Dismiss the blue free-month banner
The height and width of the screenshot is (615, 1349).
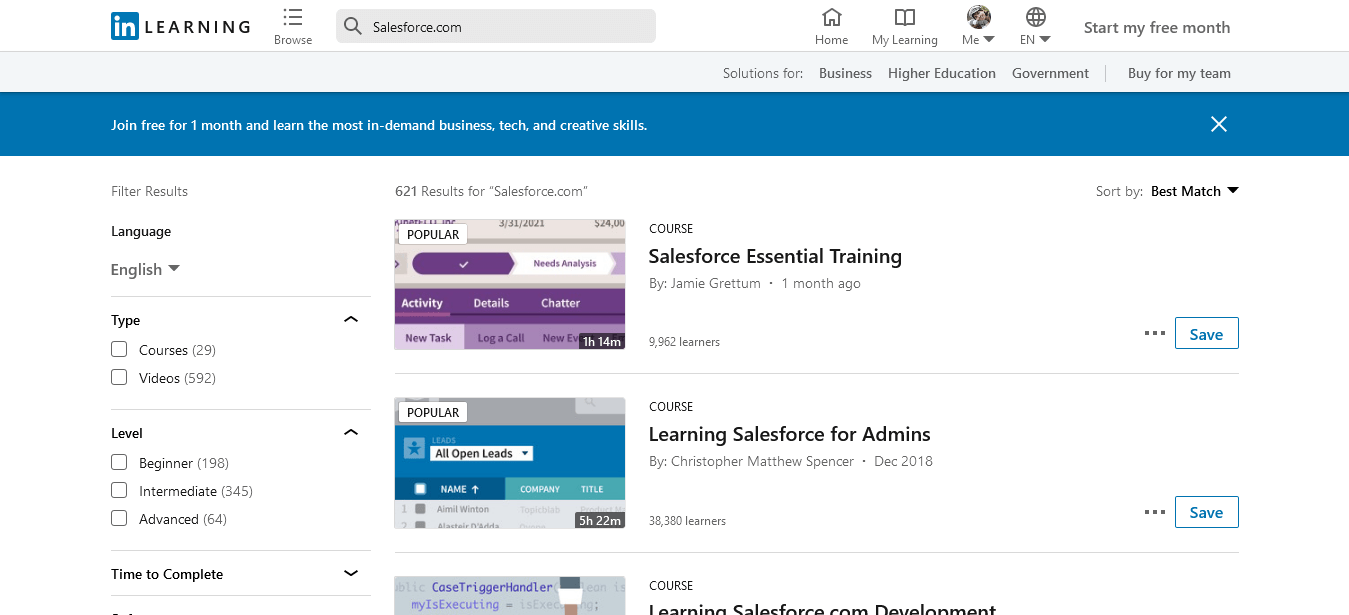point(1218,125)
